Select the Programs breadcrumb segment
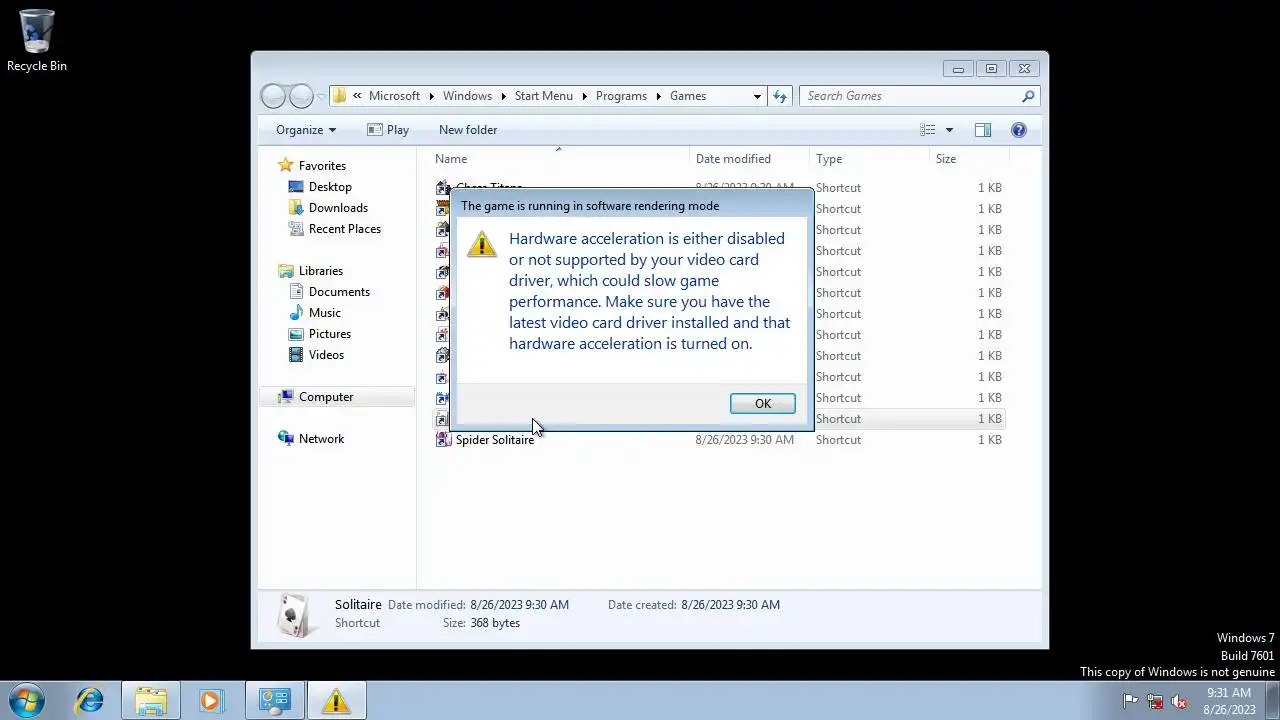 pos(621,96)
